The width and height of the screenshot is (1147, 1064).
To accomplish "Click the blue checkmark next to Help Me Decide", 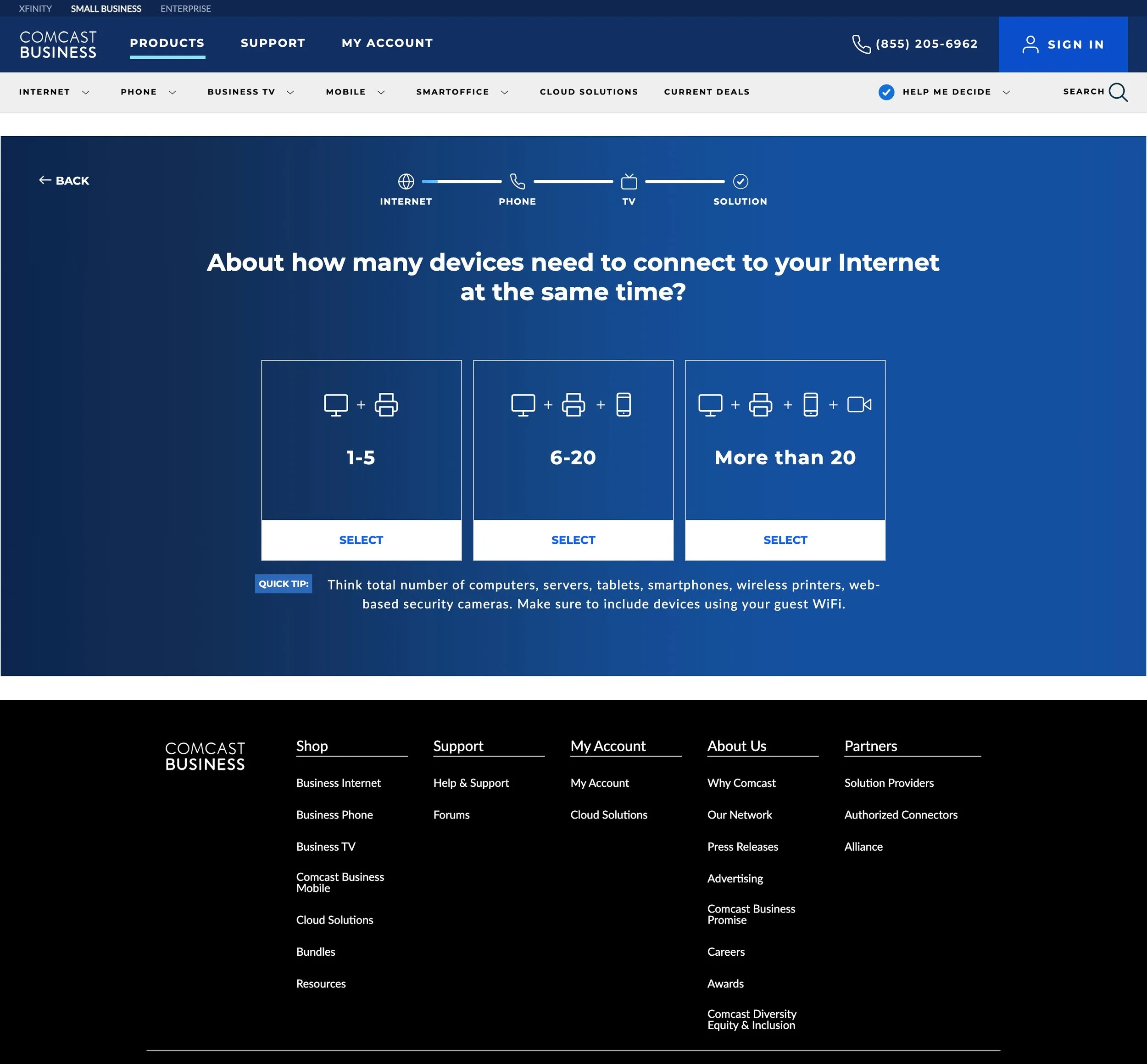I will [886, 92].
